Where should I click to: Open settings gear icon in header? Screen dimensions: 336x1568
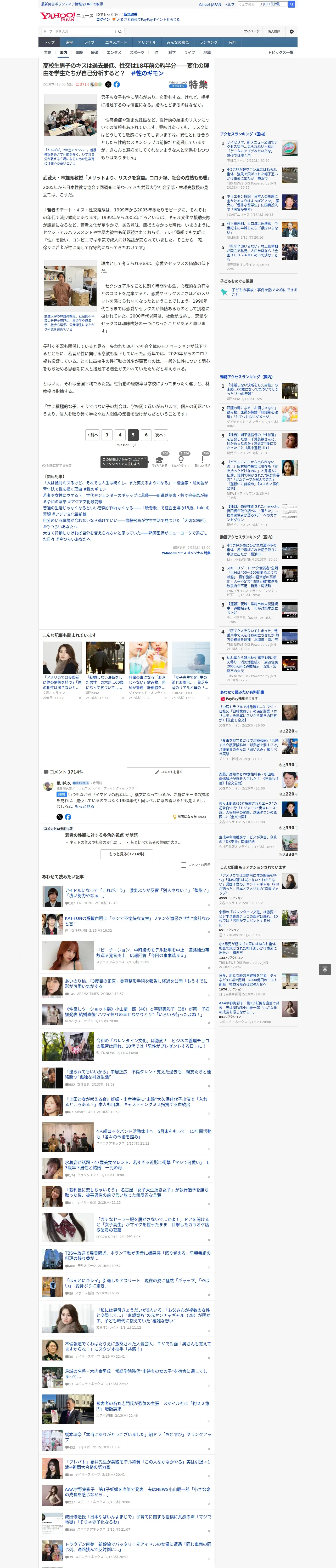pos(292,31)
